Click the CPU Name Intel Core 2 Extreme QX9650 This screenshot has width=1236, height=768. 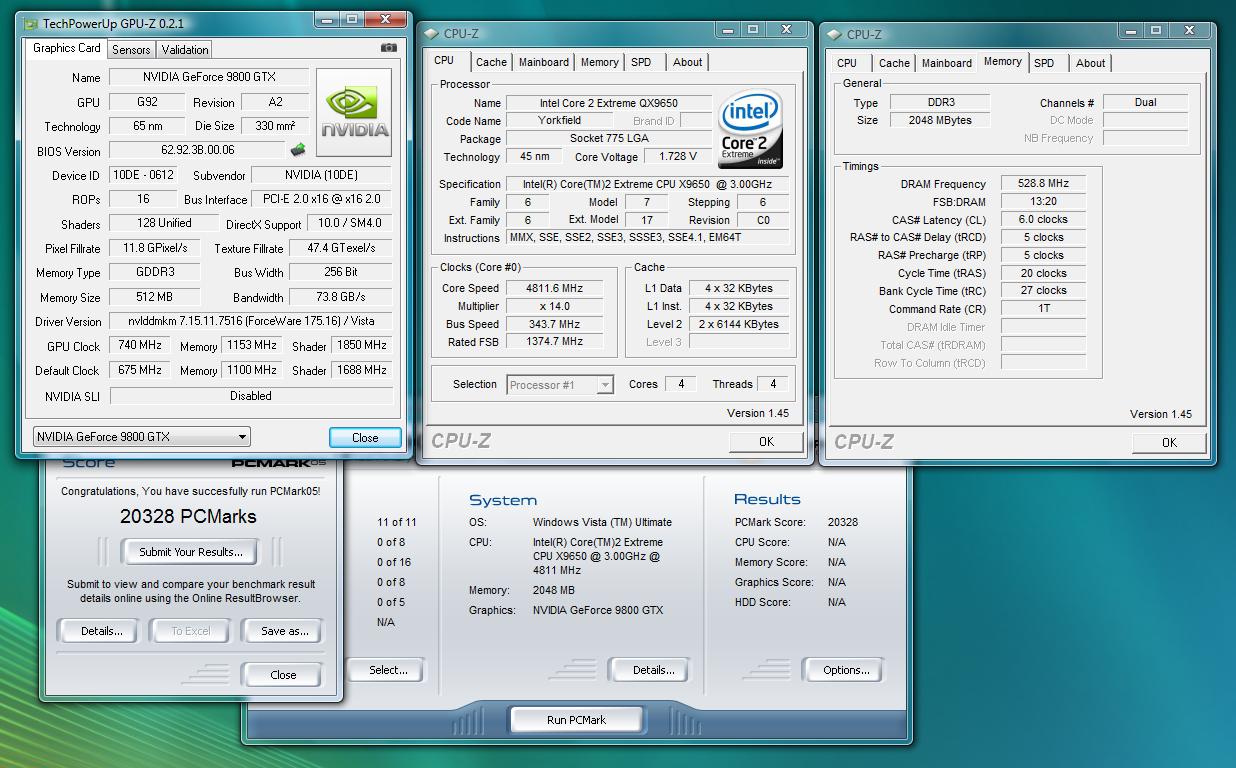(609, 103)
